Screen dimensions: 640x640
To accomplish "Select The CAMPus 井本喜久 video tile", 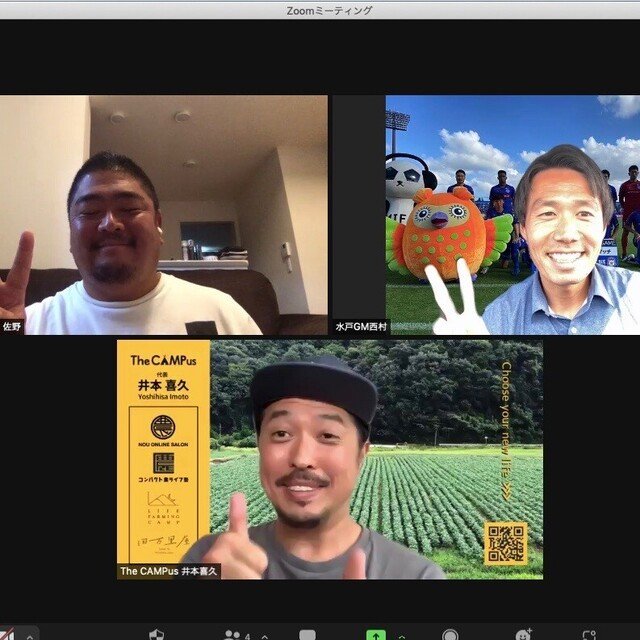I will tap(330, 460).
